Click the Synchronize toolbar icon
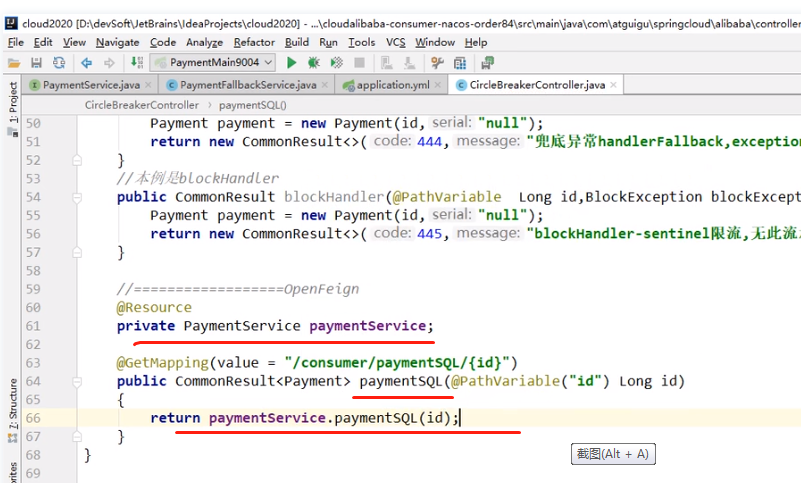The image size is (801, 483). (x=59, y=63)
